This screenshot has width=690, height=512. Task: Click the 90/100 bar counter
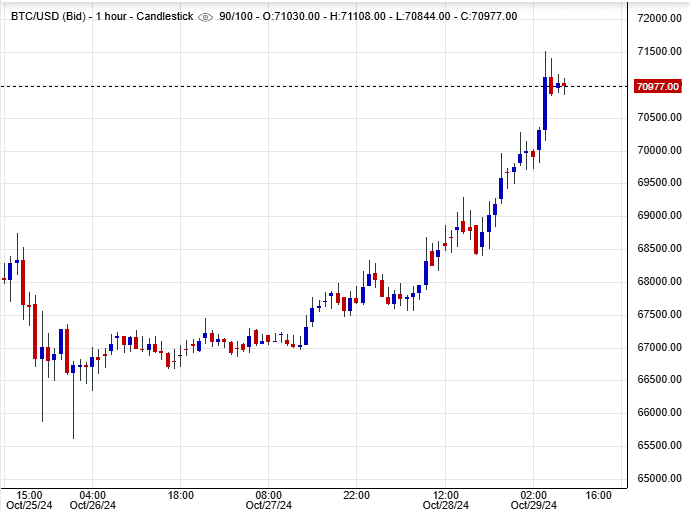236,18
